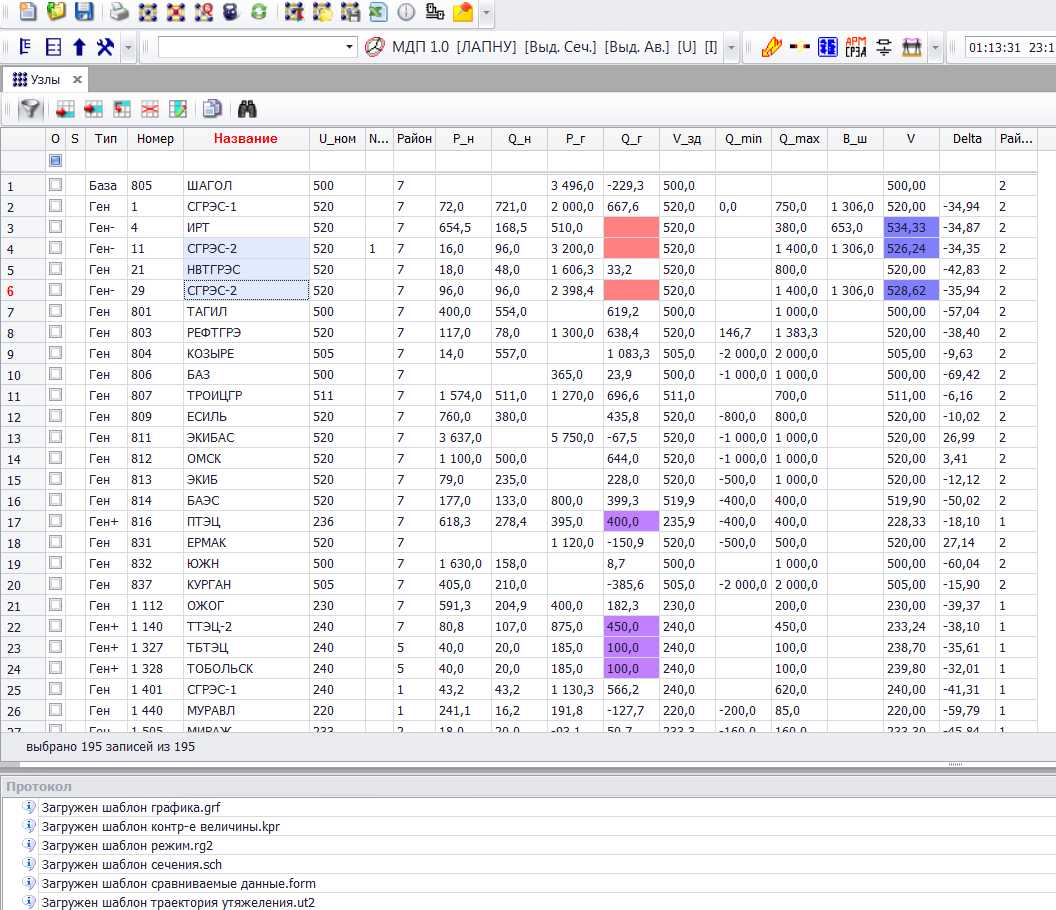Sort by the Название column header
The height and width of the screenshot is (910, 1056).
(x=246, y=139)
